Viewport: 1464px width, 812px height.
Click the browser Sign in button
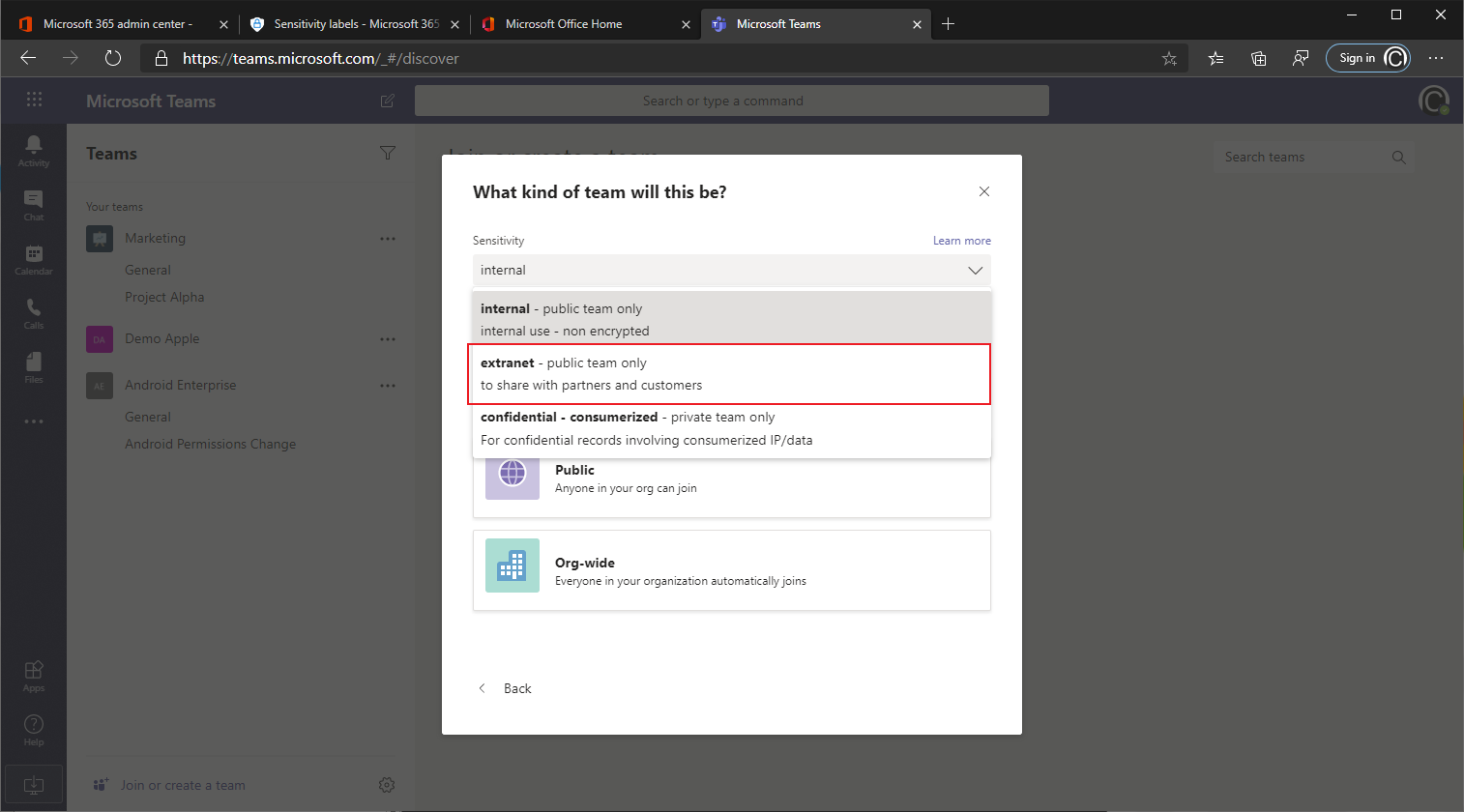[1368, 59]
